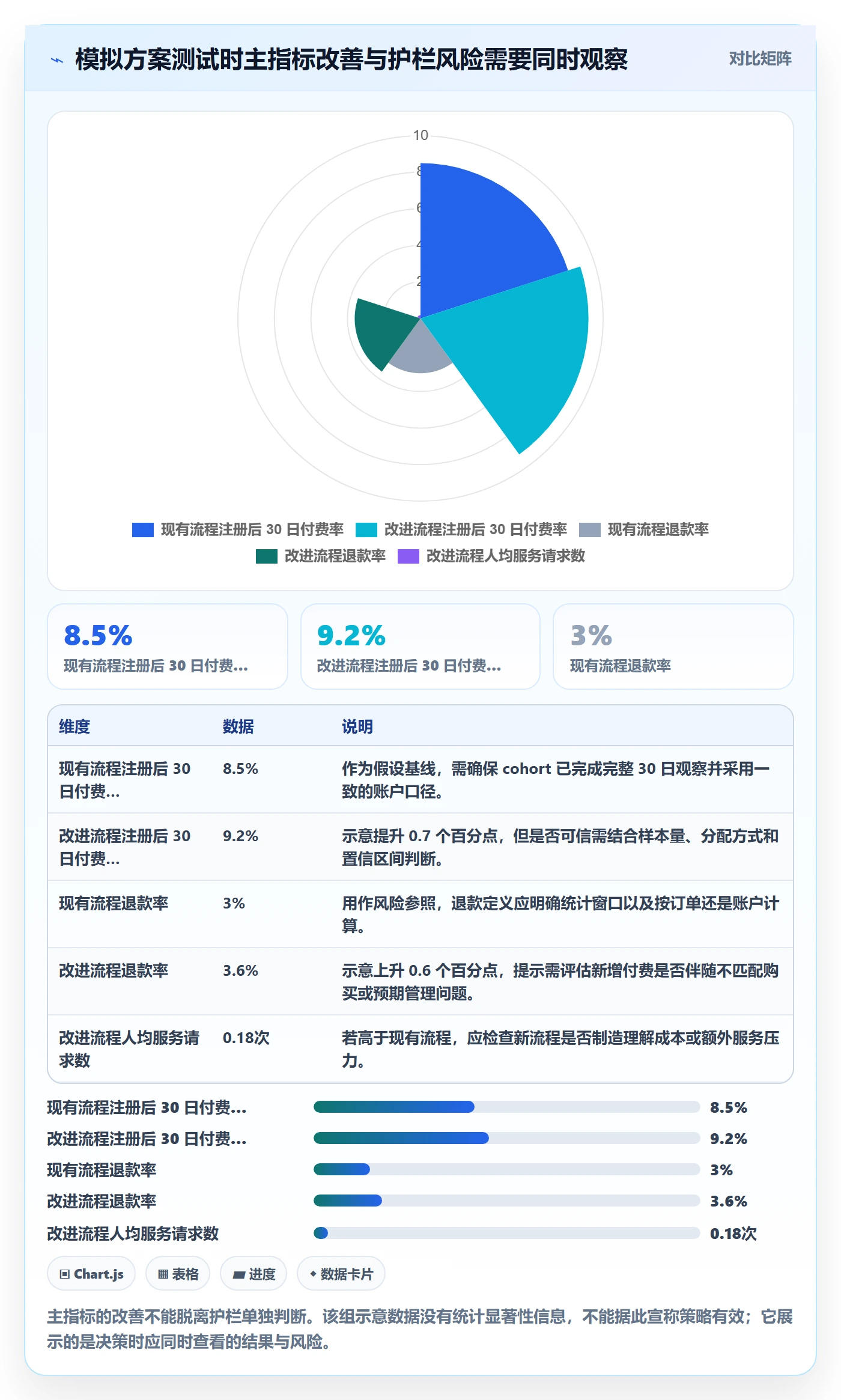Viewport: 841px width, 1400px height.
Task: Click the description starting 用作风险参照
Action: click(560, 915)
